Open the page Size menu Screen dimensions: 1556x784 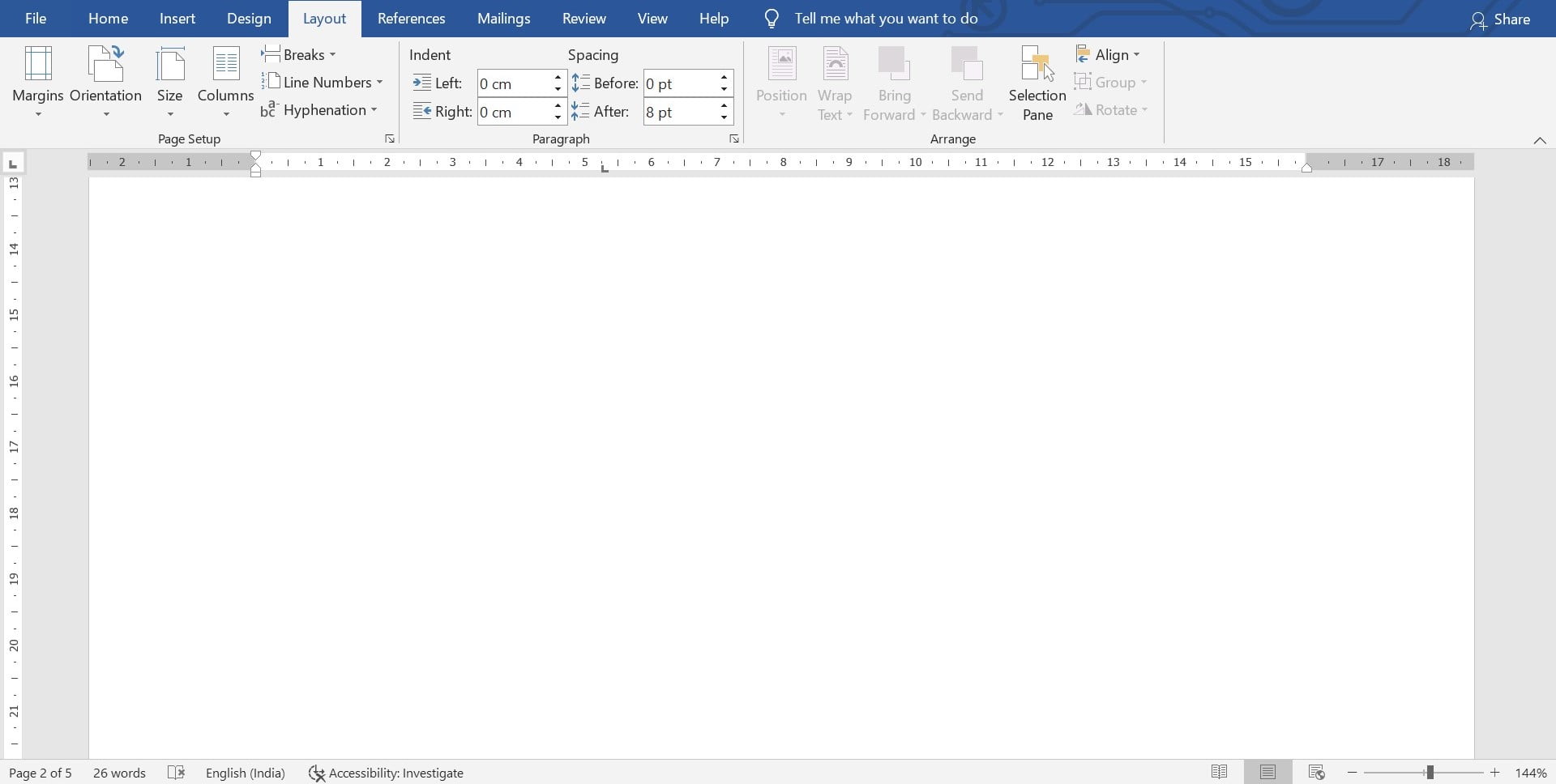169,82
